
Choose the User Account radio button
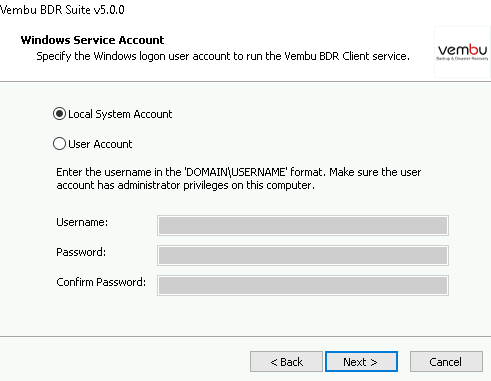coord(59,144)
